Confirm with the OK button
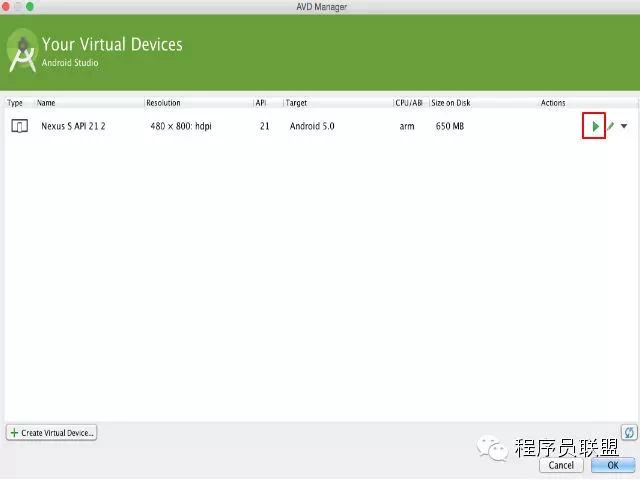This screenshot has height=480, width=640. point(613,465)
